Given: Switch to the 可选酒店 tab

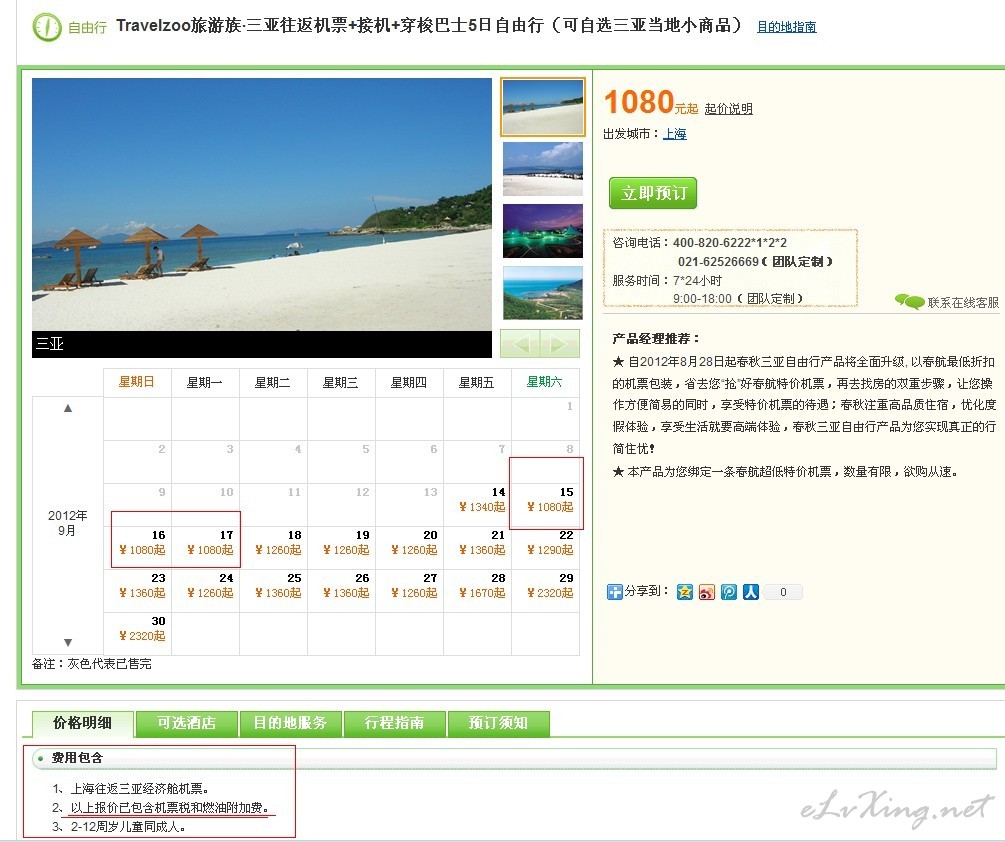Looking at the screenshot, I should tap(187, 723).
